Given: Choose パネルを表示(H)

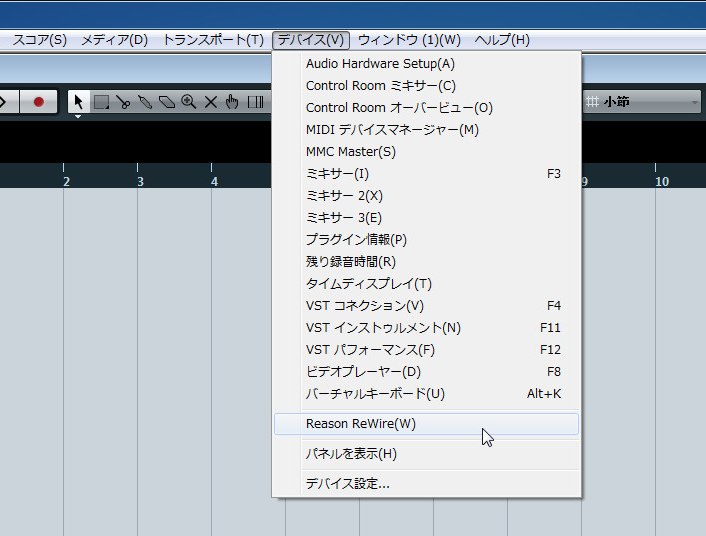Looking at the screenshot, I should (x=426, y=454).
